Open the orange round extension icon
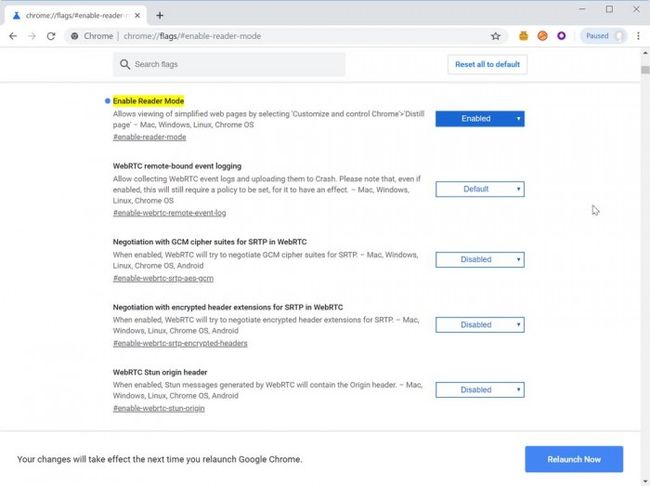This screenshot has height=486, width=650. coord(542,36)
